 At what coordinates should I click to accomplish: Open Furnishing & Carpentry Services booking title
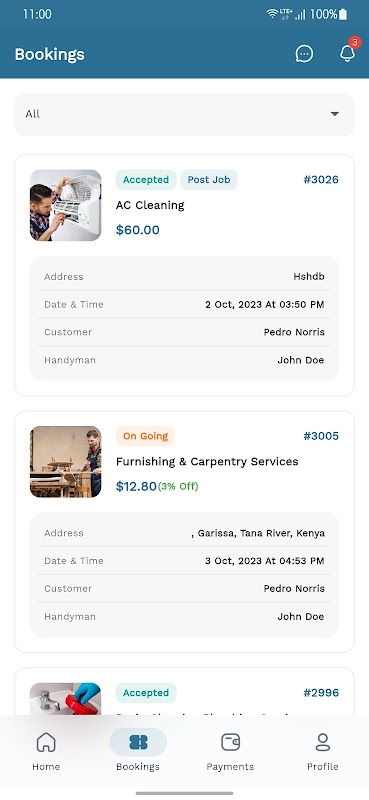coord(207,462)
